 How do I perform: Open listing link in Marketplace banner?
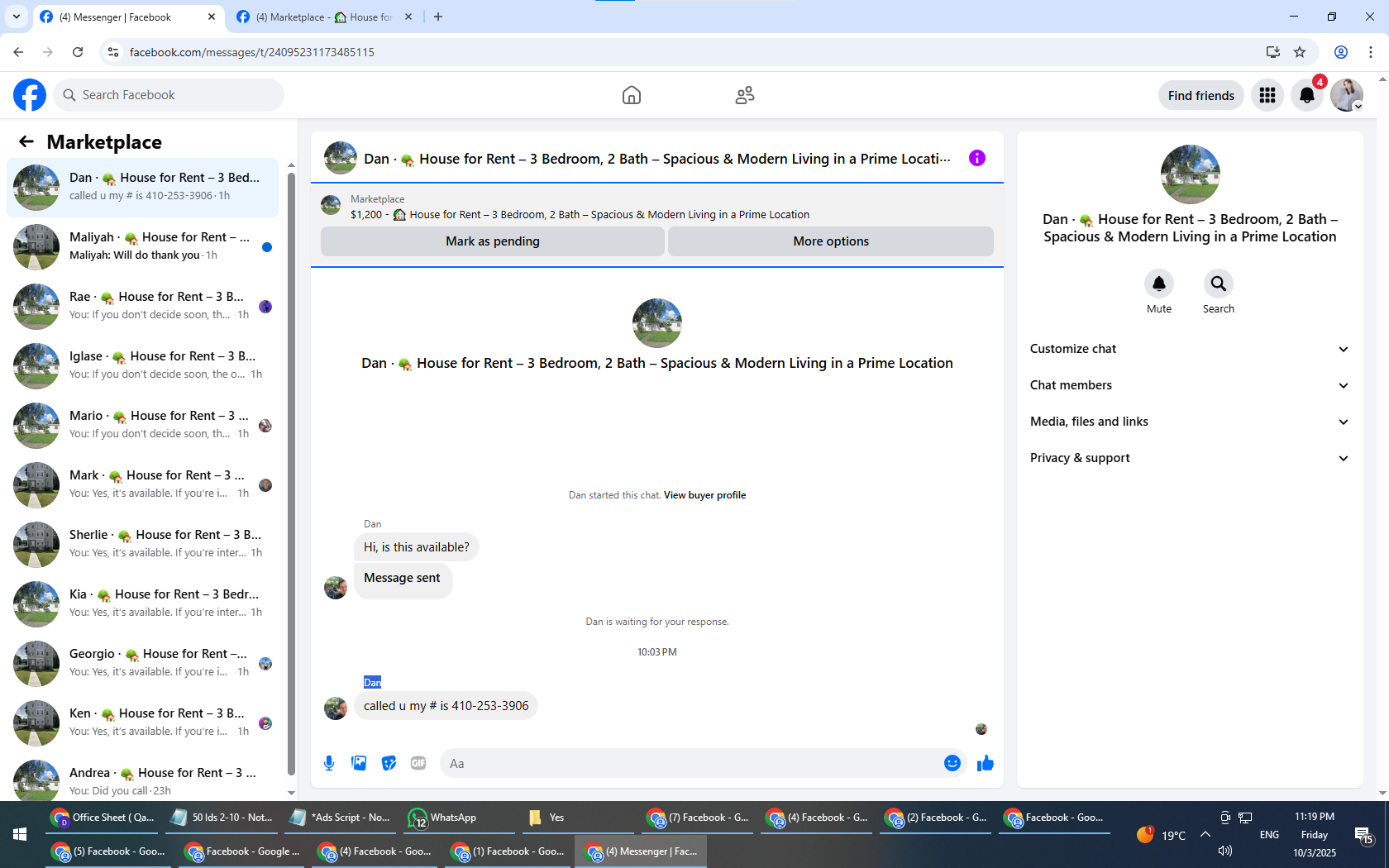tap(580, 214)
